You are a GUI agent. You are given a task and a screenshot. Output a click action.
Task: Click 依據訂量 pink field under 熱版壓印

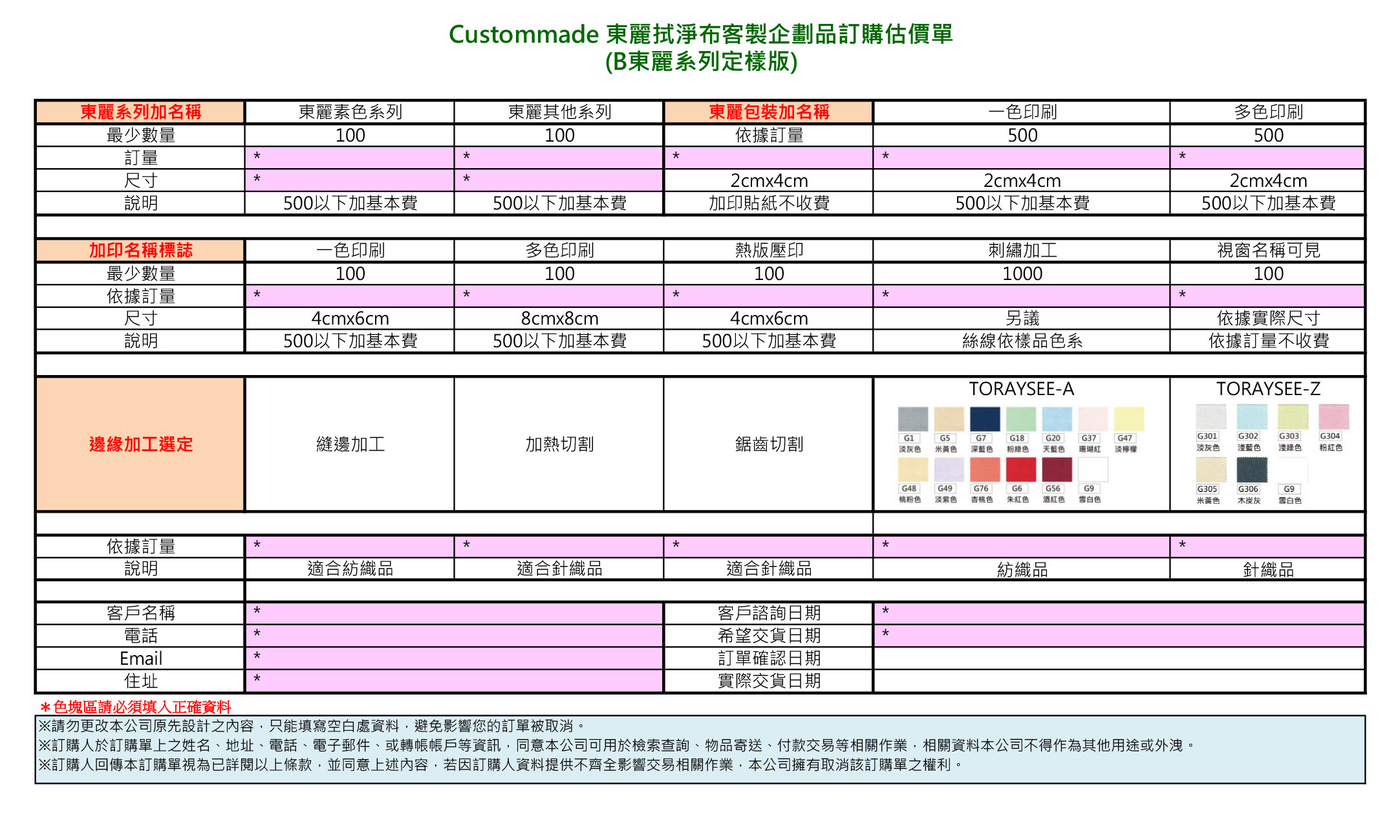click(x=769, y=296)
